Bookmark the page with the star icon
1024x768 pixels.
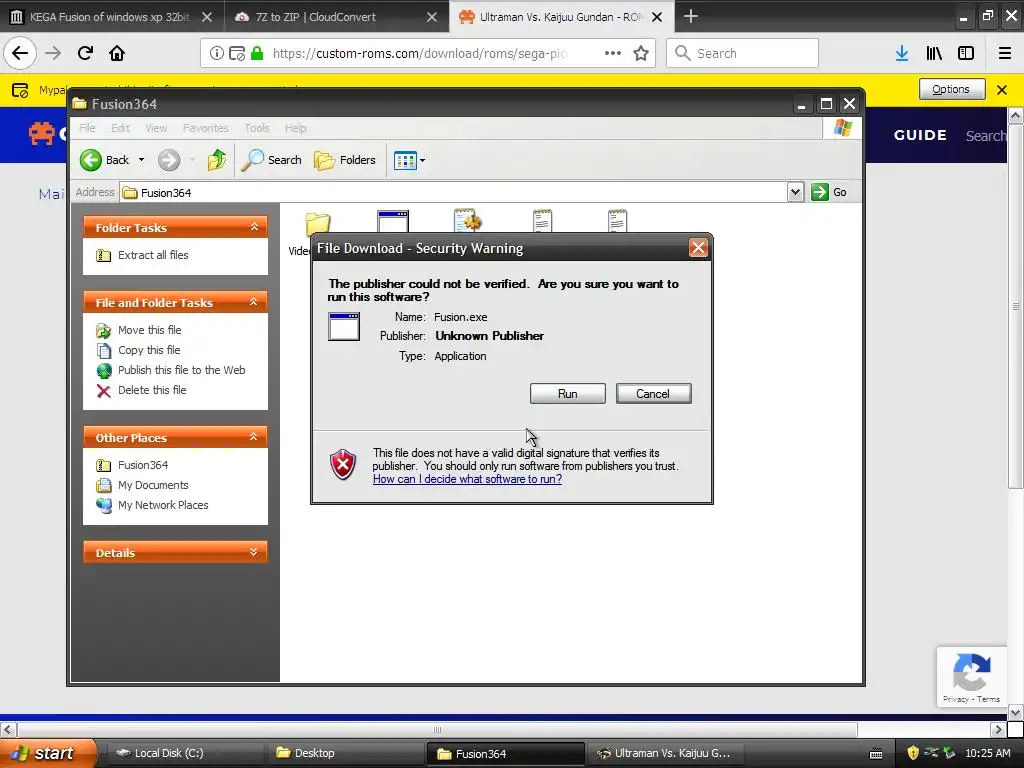641,53
